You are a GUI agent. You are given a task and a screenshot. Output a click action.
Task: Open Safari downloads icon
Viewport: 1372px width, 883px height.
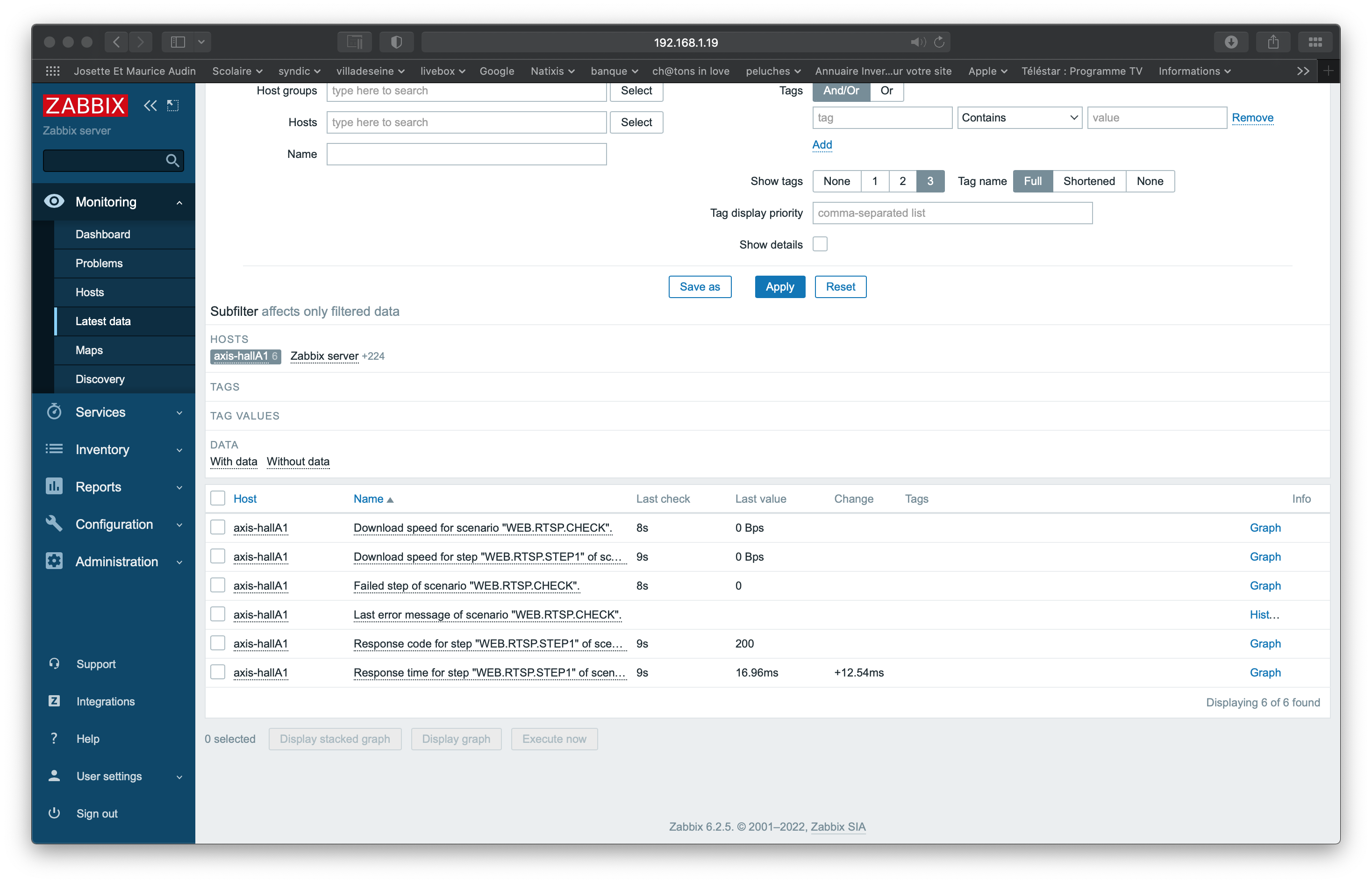tap(1231, 42)
